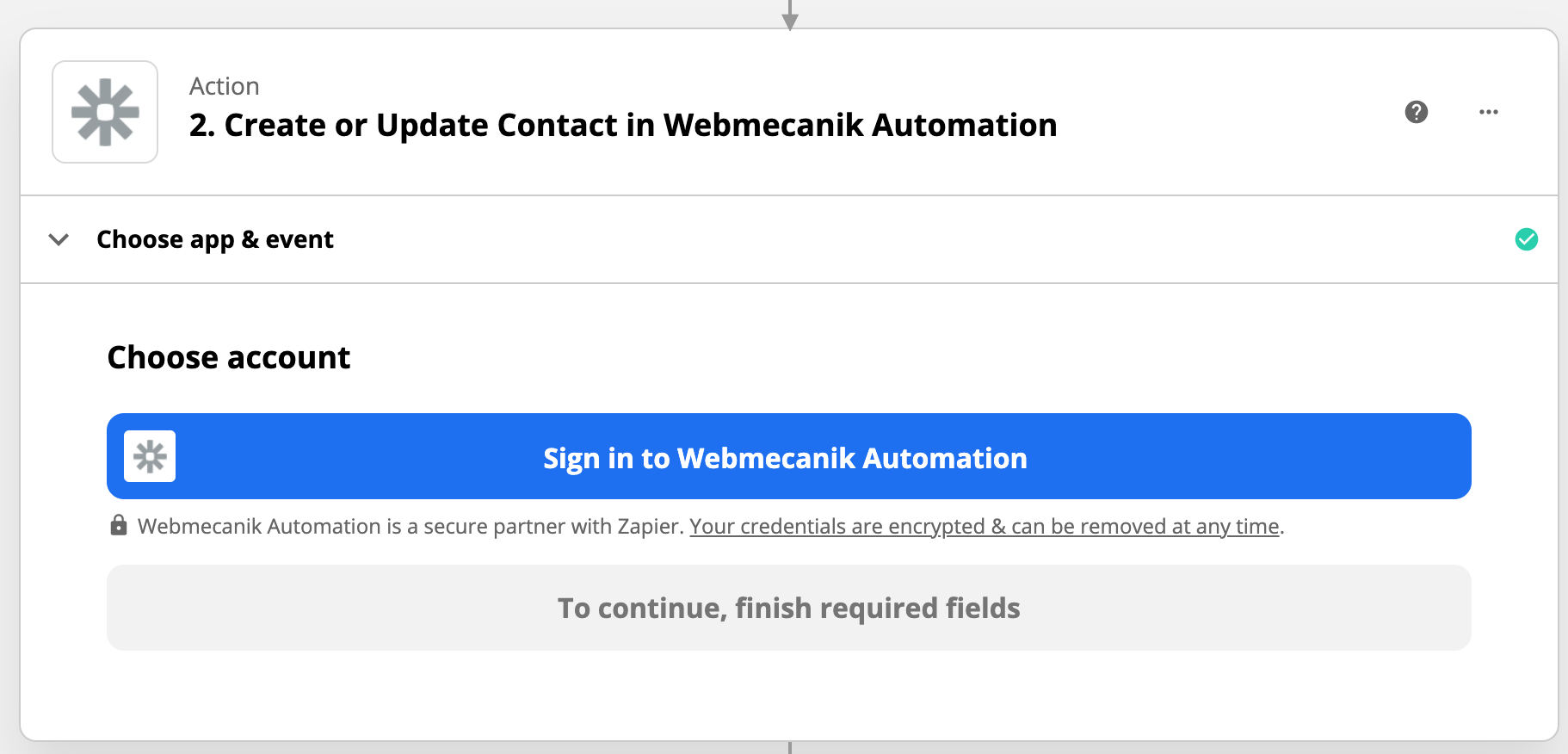
Task: Click the To continue, finish required fields button
Action: click(x=789, y=608)
